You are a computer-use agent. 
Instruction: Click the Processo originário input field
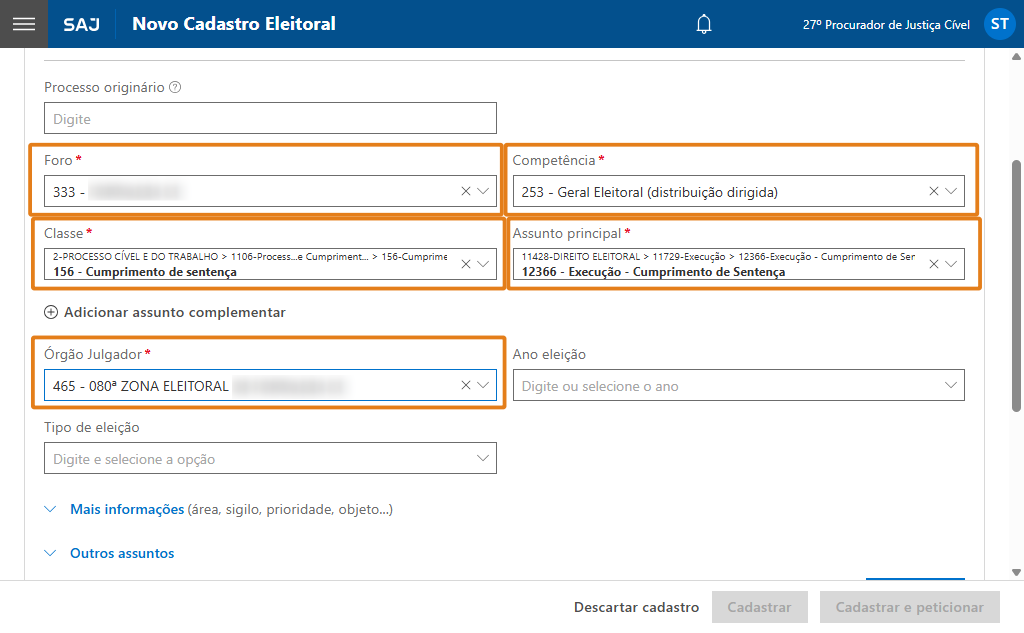click(270, 119)
